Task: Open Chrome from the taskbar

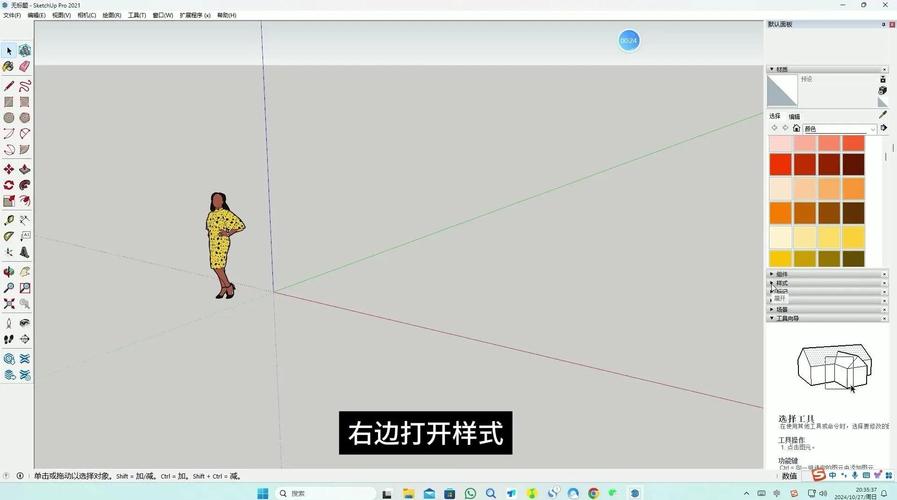Action: click(594, 493)
